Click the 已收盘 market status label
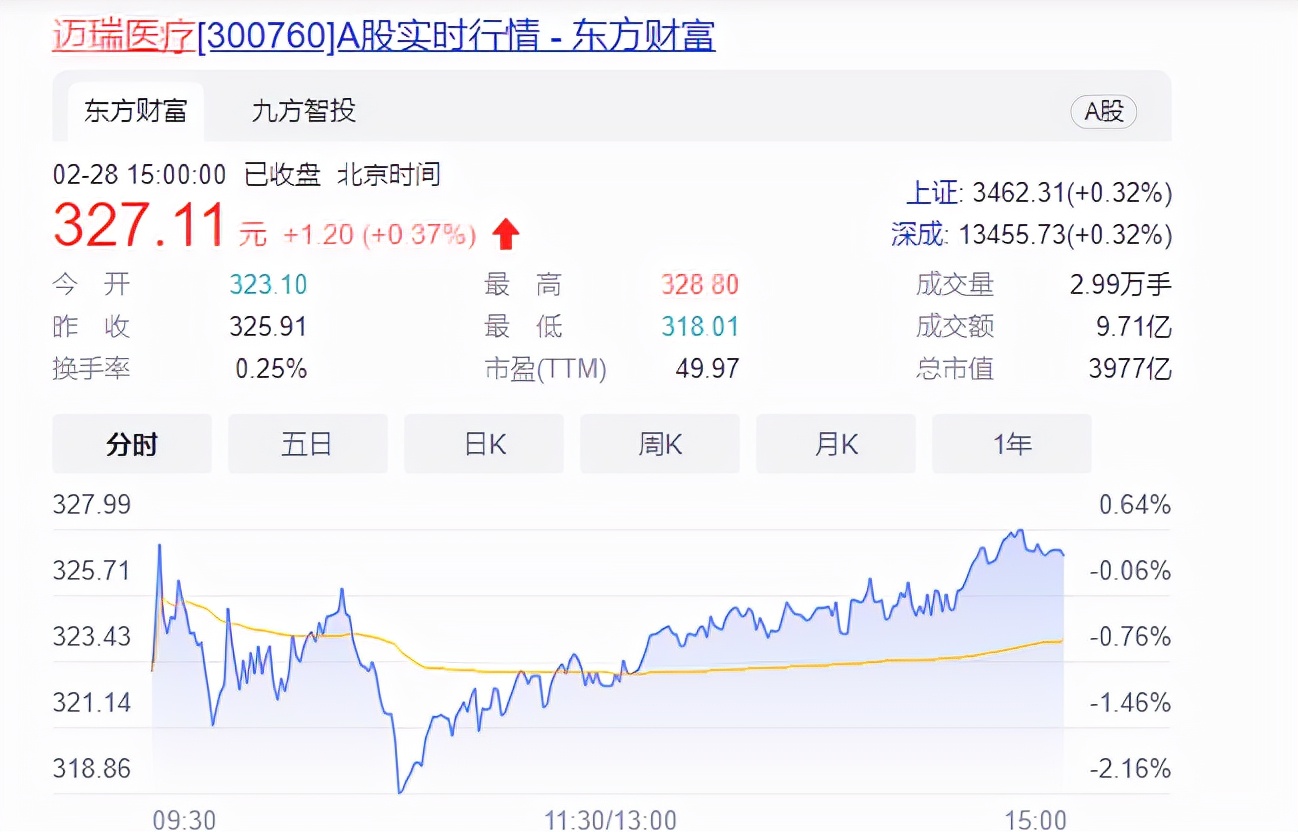Image resolution: width=1298 pixels, height=832 pixels. click(x=282, y=175)
